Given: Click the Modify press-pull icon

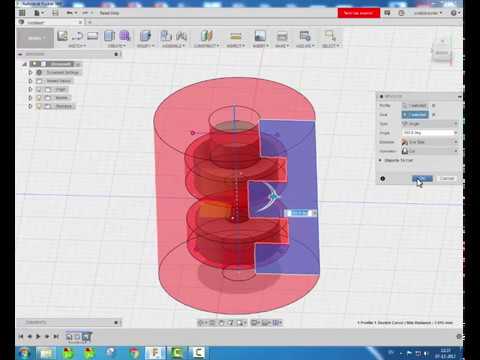Looking at the screenshot, I should click(x=145, y=36).
